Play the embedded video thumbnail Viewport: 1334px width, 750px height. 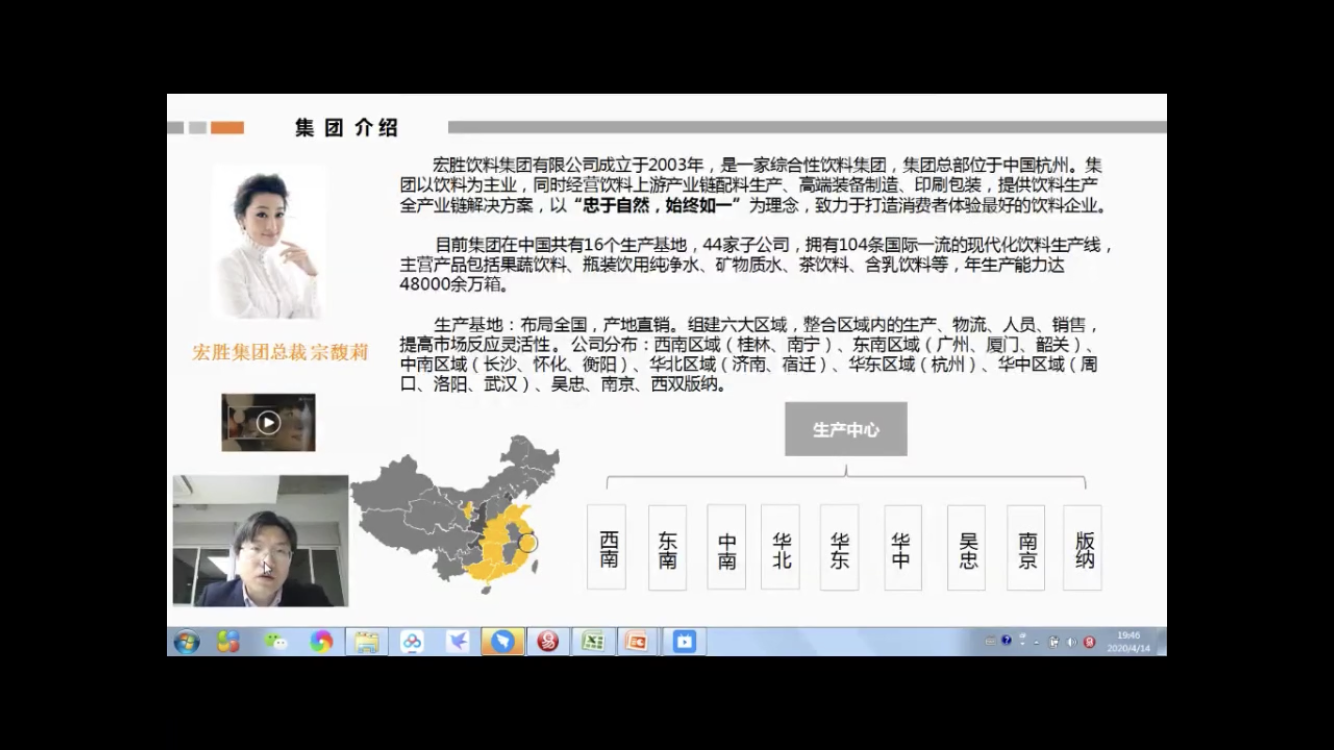pyautogui.click(x=268, y=422)
